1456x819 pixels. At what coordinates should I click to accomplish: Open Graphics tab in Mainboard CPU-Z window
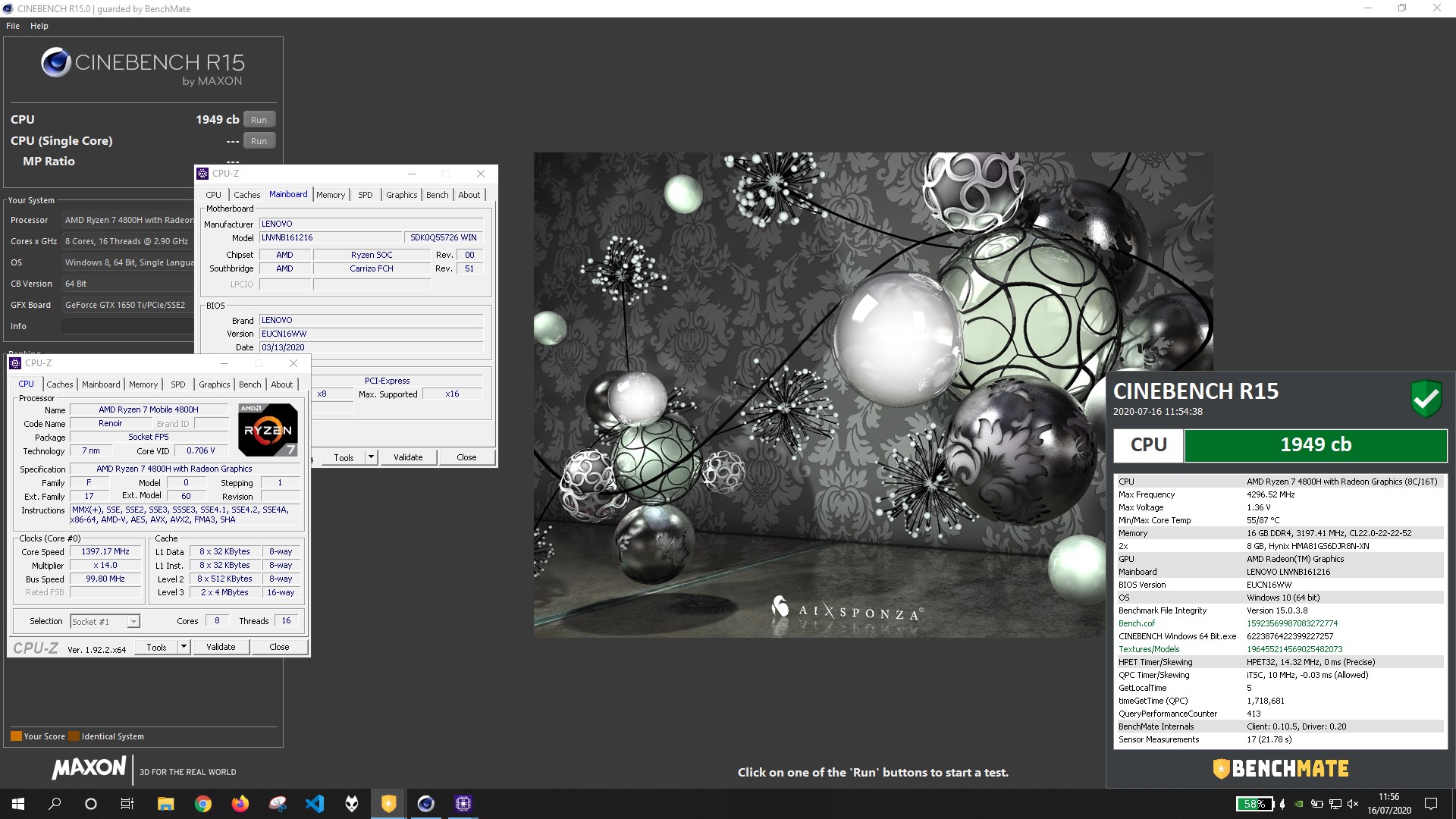pos(402,195)
